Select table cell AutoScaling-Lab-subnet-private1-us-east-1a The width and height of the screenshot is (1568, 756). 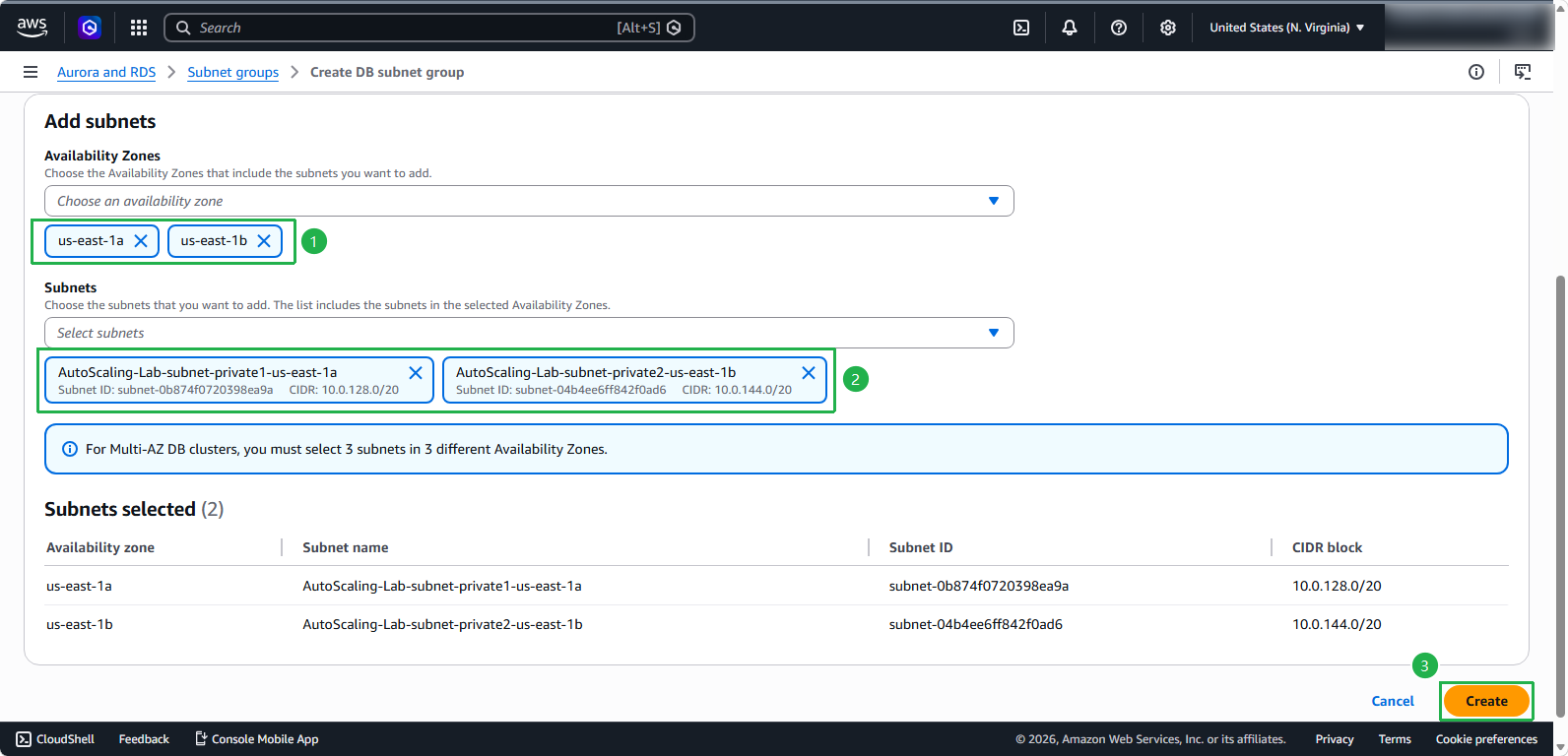tap(442, 586)
